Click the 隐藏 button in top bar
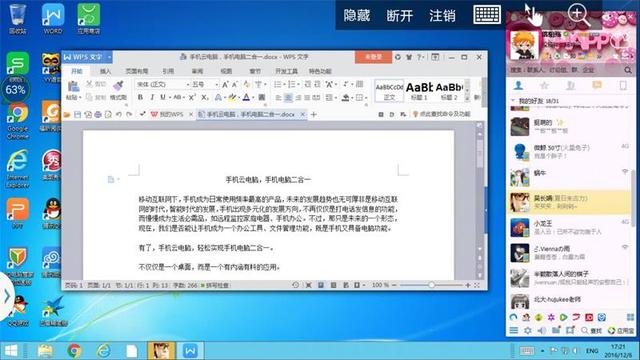The height and width of the screenshot is (360, 640). [x=357, y=16]
